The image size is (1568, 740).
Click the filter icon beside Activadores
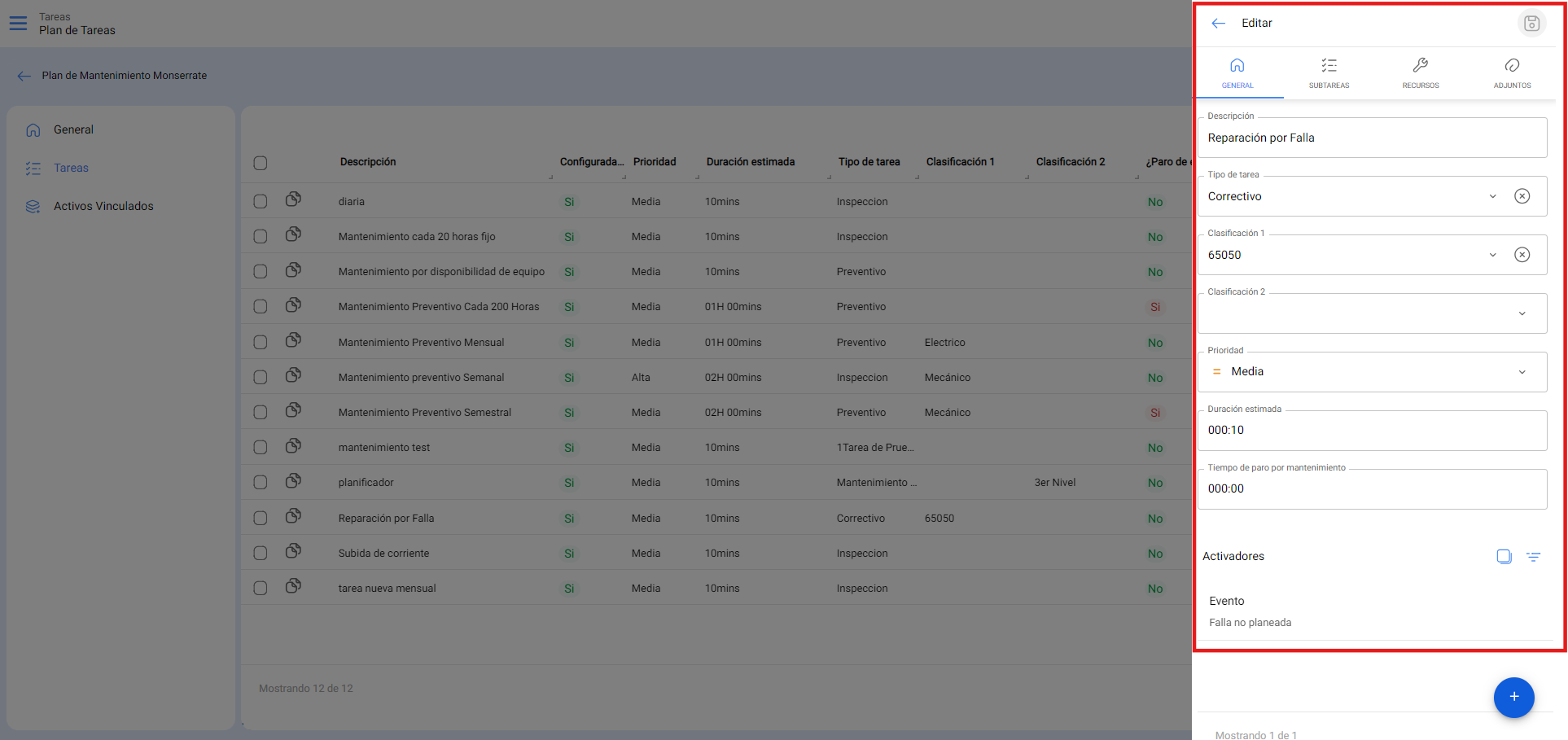1533,557
